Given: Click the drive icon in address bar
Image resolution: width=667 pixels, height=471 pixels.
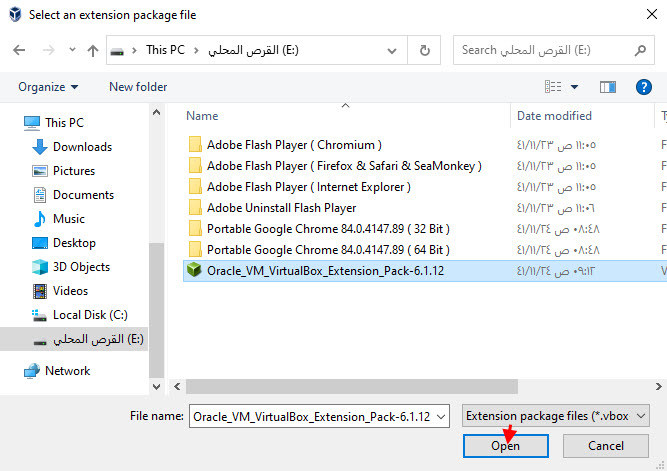Looking at the screenshot, I should point(117,51).
